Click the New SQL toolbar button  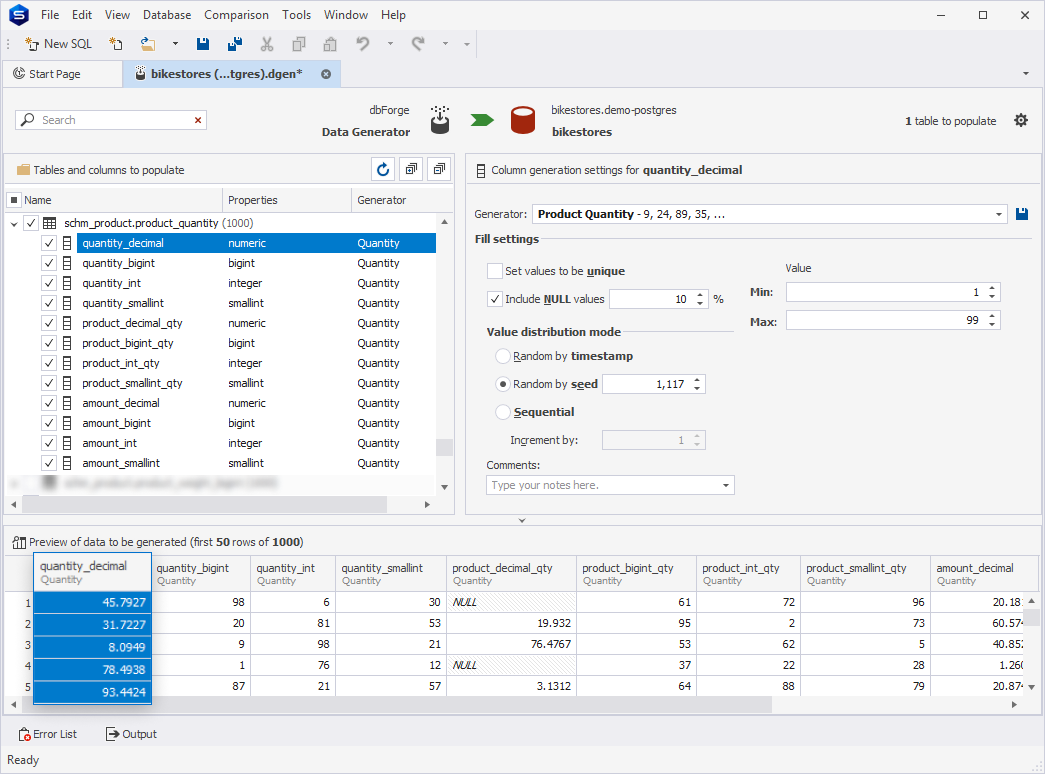coord(58,44)
